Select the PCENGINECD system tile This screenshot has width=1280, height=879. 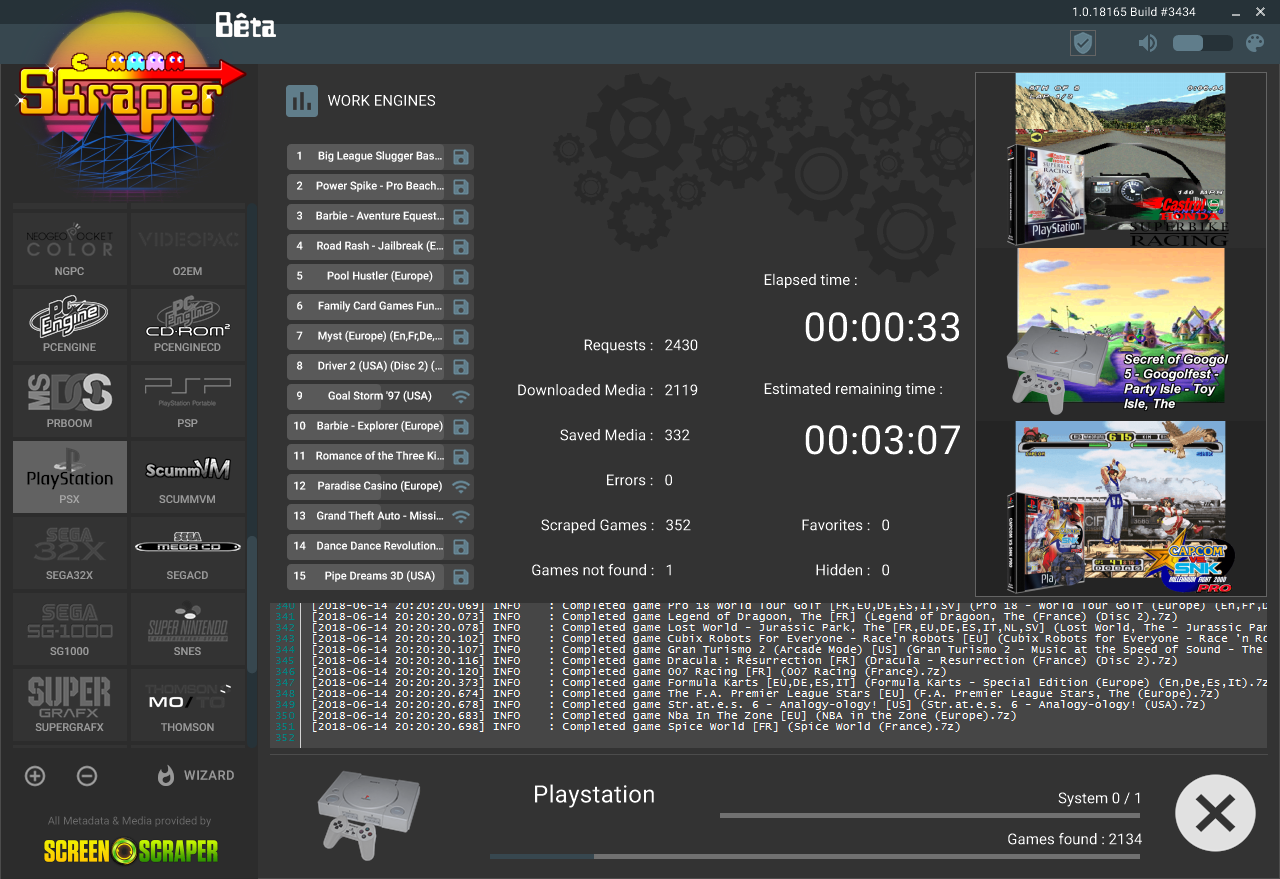(188, 325)
